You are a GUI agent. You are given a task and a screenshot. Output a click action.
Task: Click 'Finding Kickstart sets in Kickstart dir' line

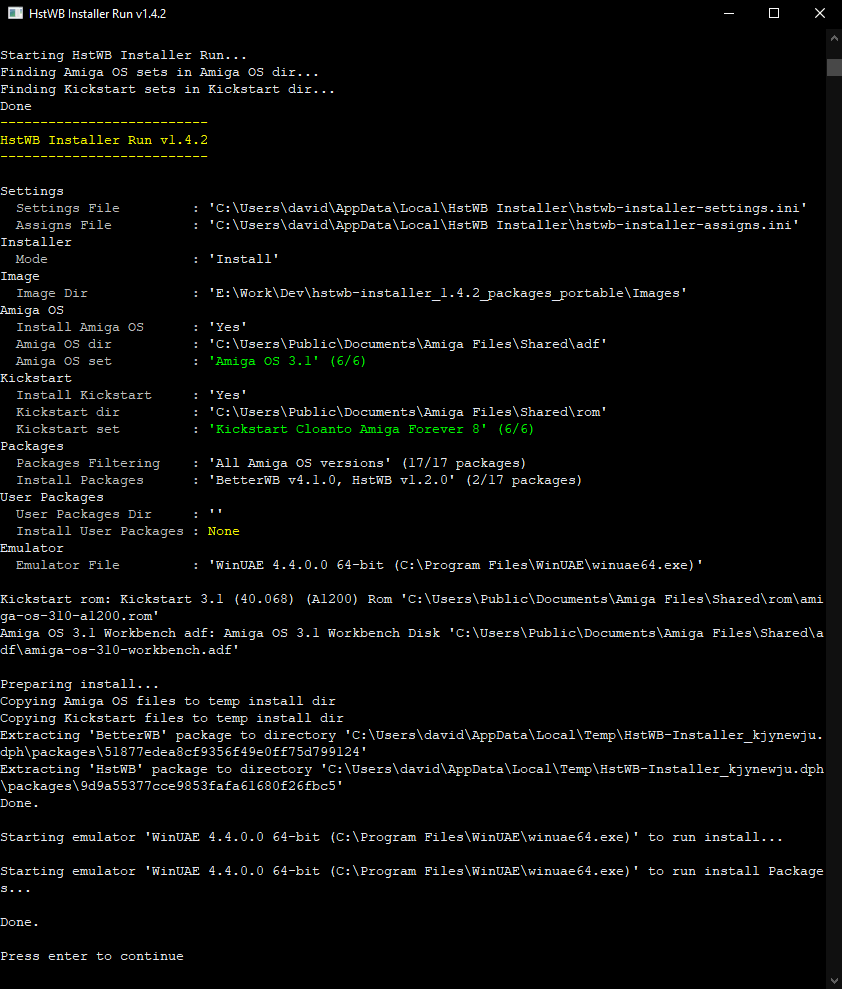(x=167, y=90)
